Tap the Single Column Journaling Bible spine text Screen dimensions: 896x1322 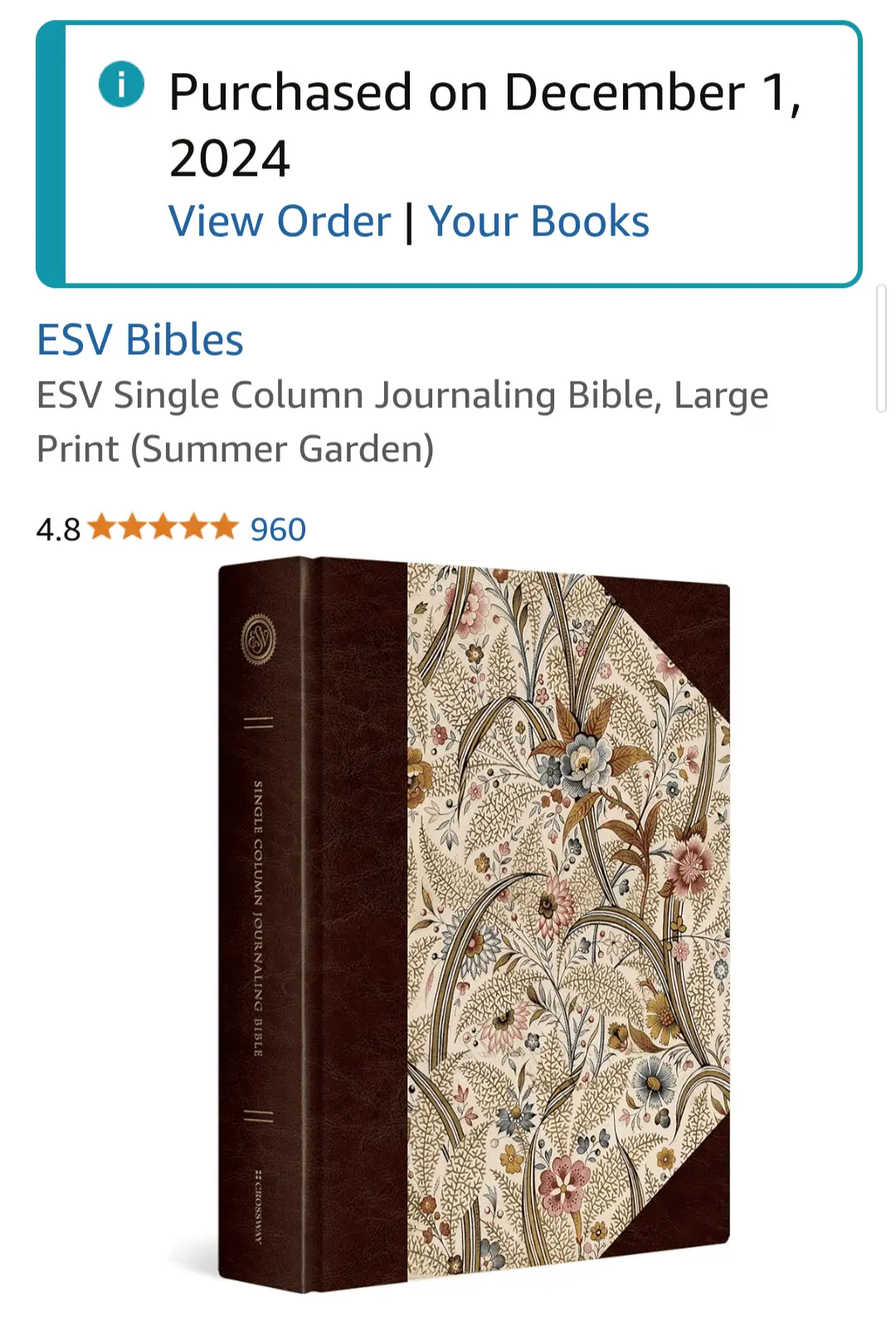point(258,918)
